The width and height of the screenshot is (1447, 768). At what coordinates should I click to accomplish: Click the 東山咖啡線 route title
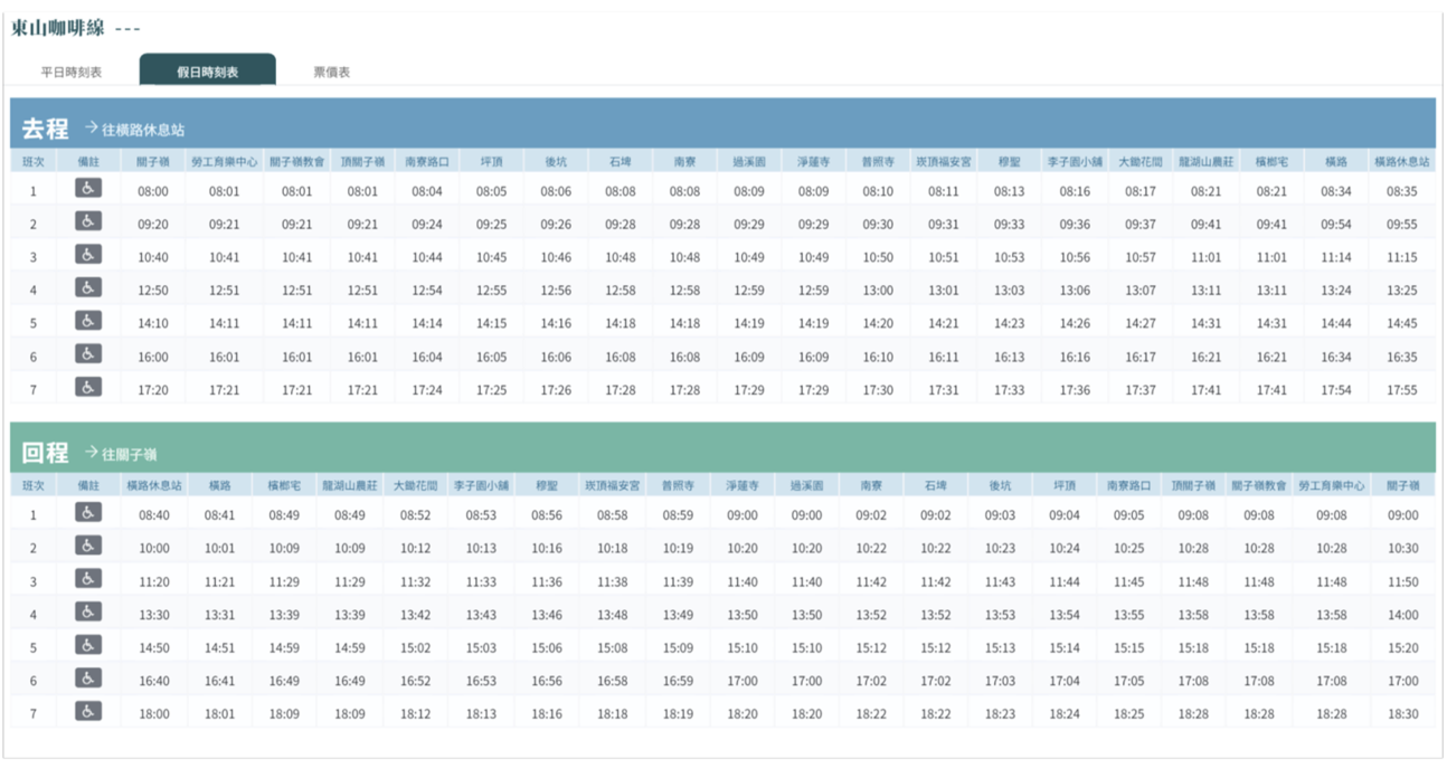[x=58, y=28]
